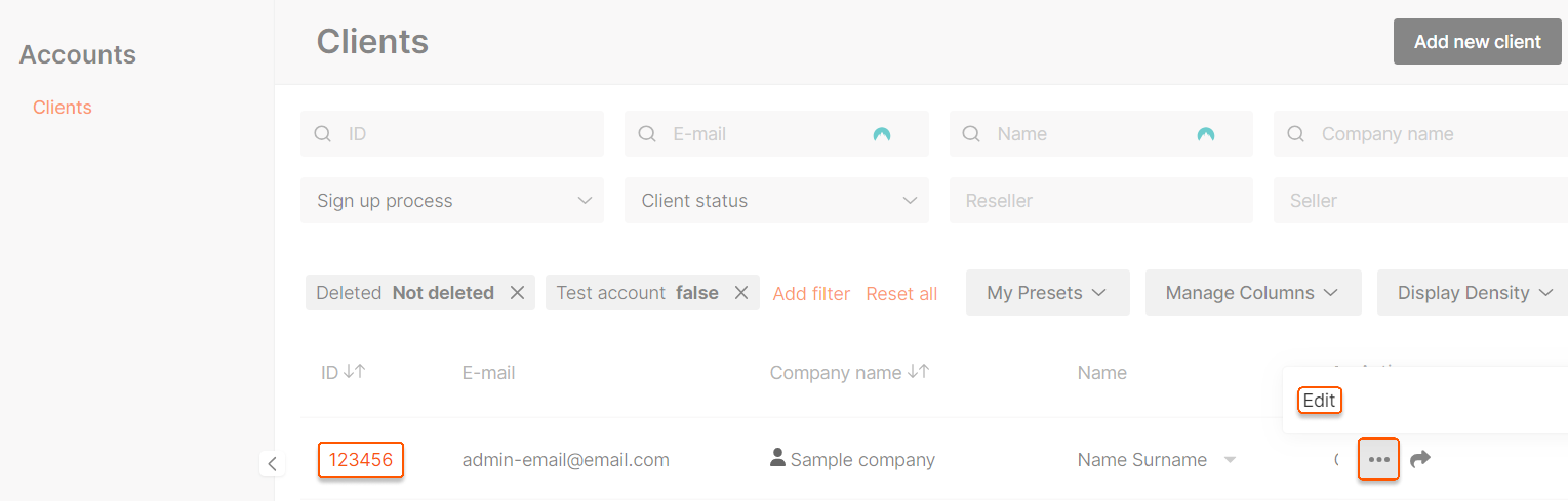The width and height of the screenshot is (1568, 501).
Task: Click the teal icon in E-mail search field
Action: 881,134
